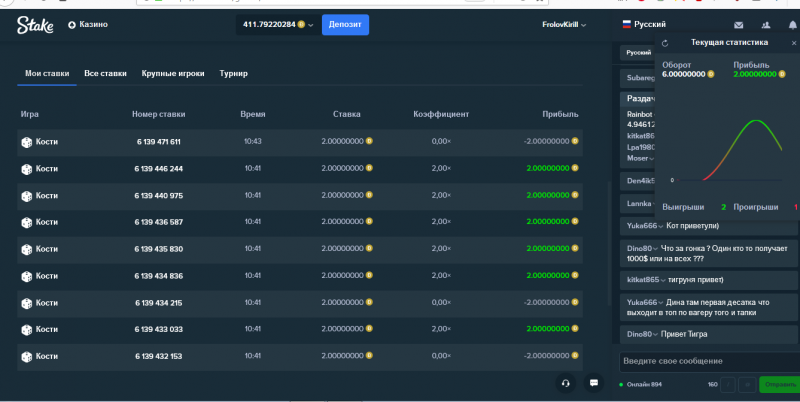Click dice icon for bet 6 139 446 244
This screenshot has width=800, height=402.
pos(27,169)
